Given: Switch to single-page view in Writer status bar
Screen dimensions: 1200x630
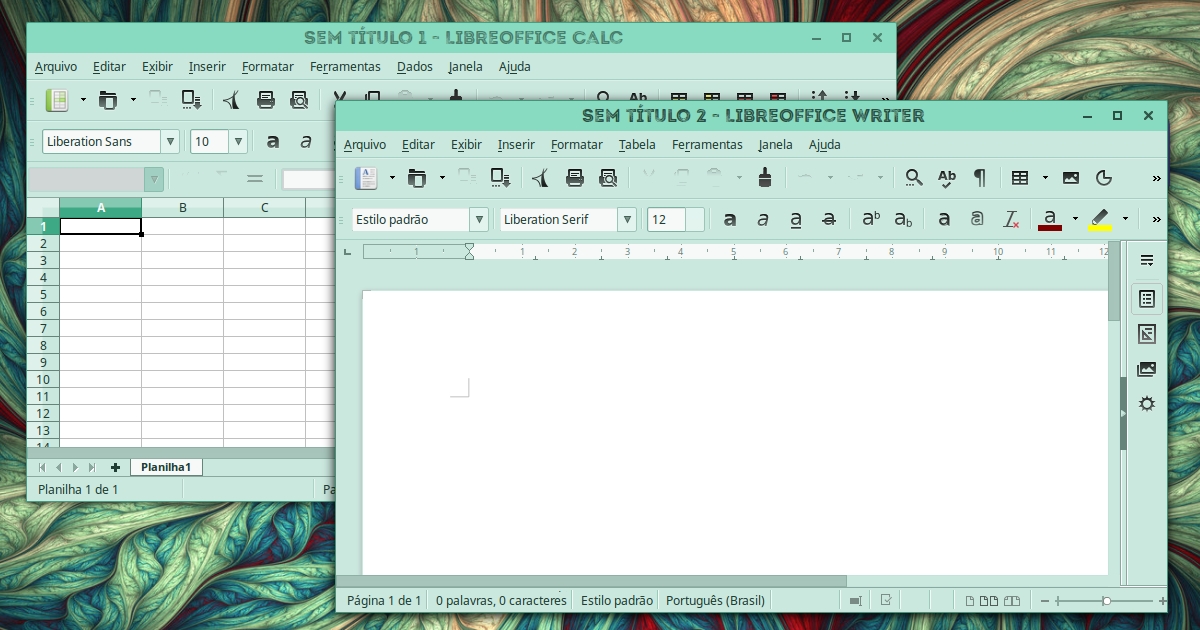Looking at the screenshot, I should [969, 601].
